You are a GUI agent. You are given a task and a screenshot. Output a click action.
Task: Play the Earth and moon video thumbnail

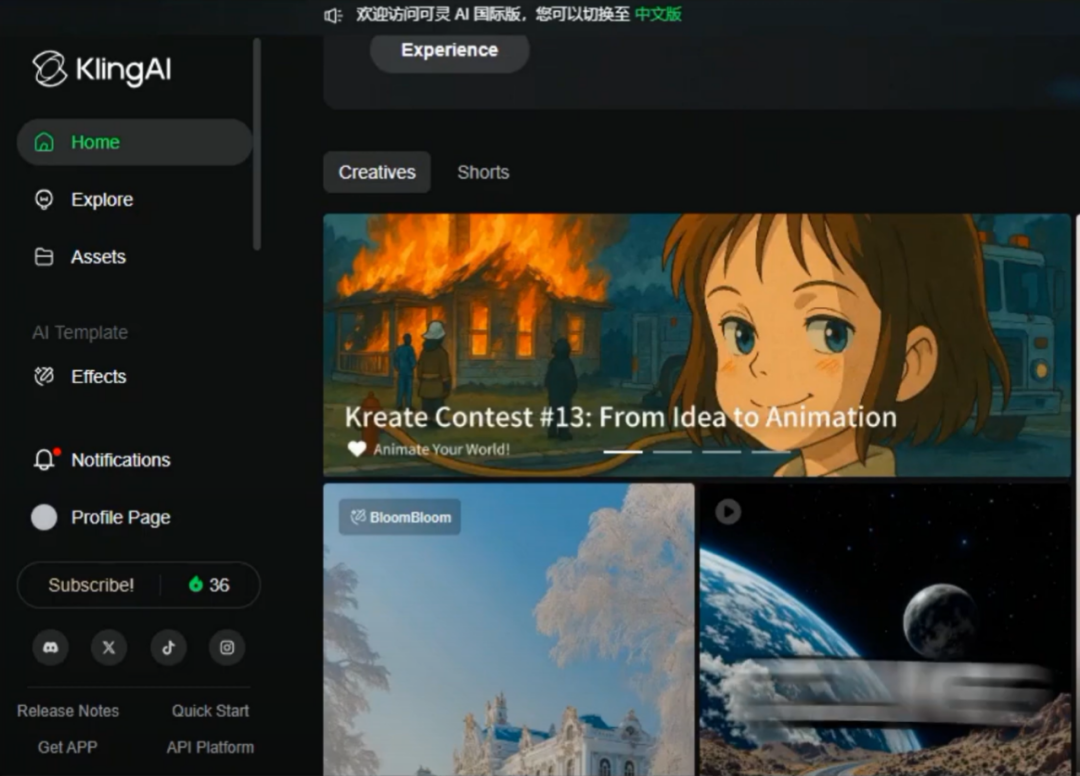(x=728, y=512)
